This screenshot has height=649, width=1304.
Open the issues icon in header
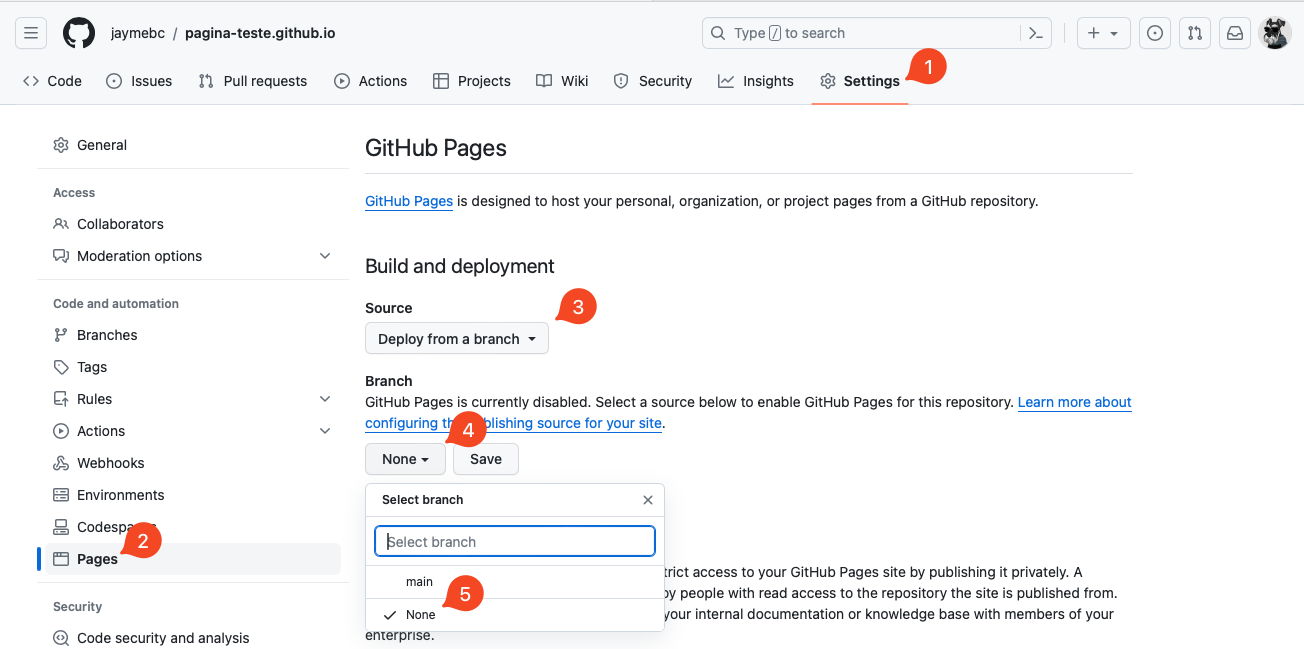click(x=1155, y=33)
